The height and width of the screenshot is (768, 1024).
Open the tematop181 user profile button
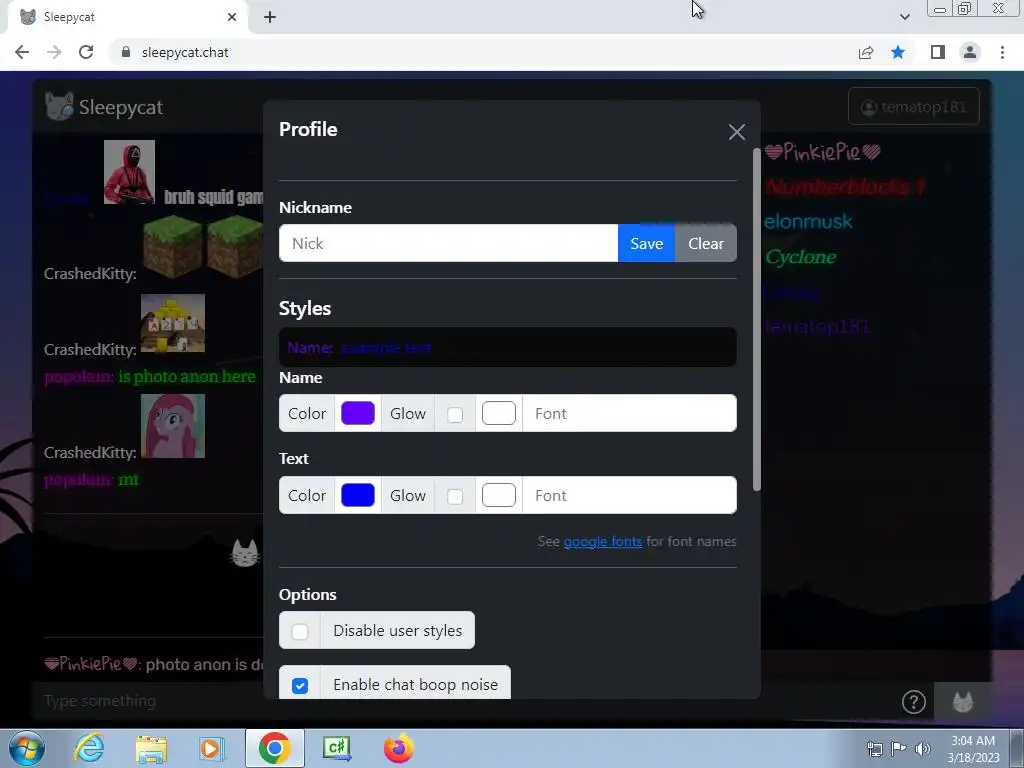click(x=914, y=106)
